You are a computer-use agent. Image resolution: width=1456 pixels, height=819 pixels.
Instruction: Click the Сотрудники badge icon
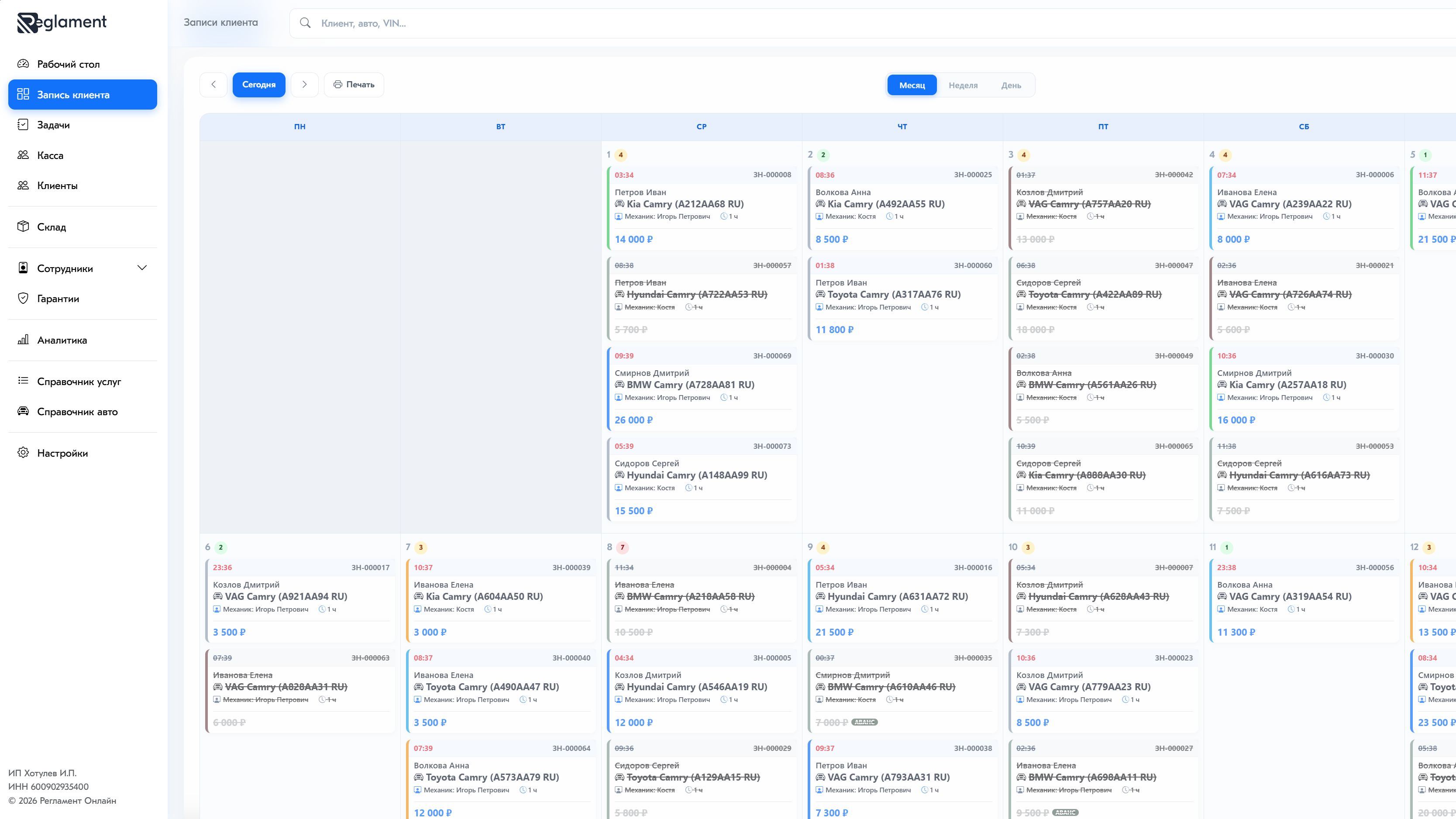pyautogui.click(x=23, y=268)
